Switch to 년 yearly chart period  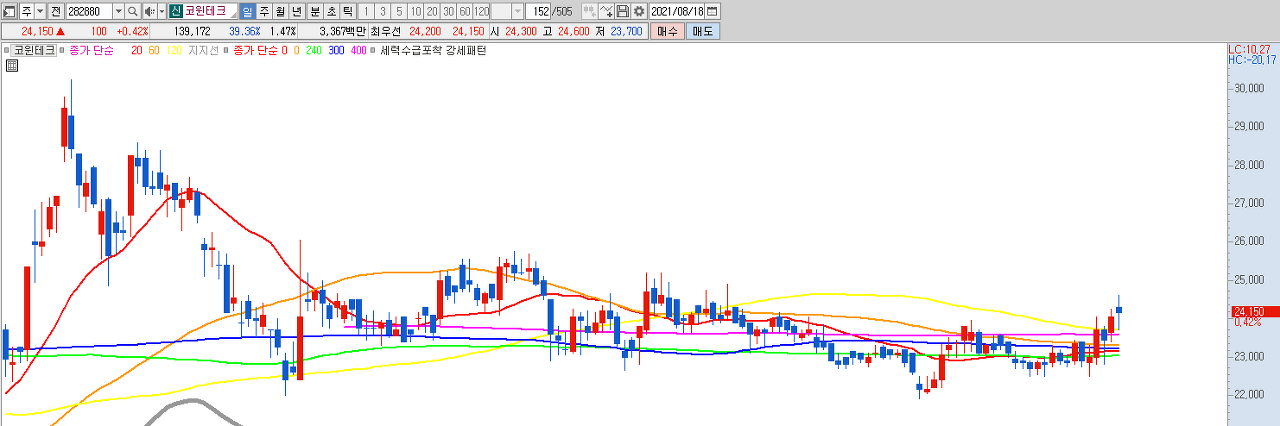(x=297, y=11)
